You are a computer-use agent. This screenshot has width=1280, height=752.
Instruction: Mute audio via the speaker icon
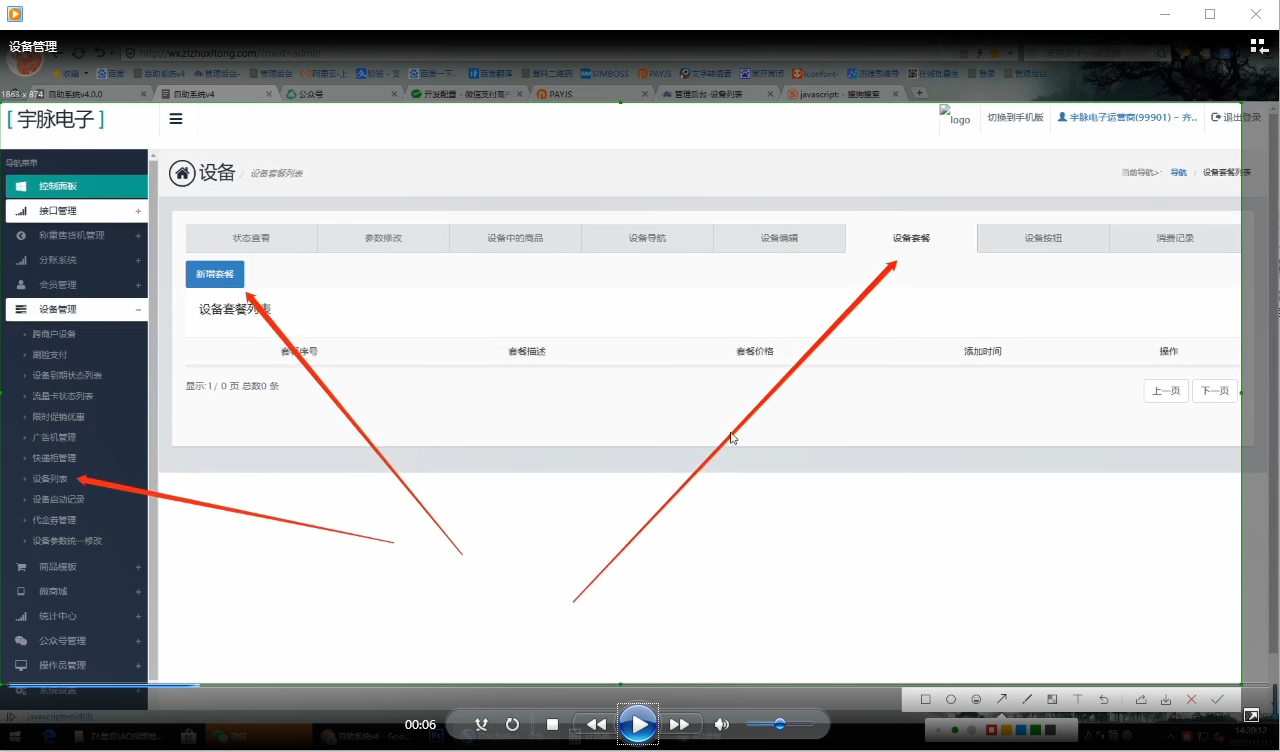(x=722, y=724)
